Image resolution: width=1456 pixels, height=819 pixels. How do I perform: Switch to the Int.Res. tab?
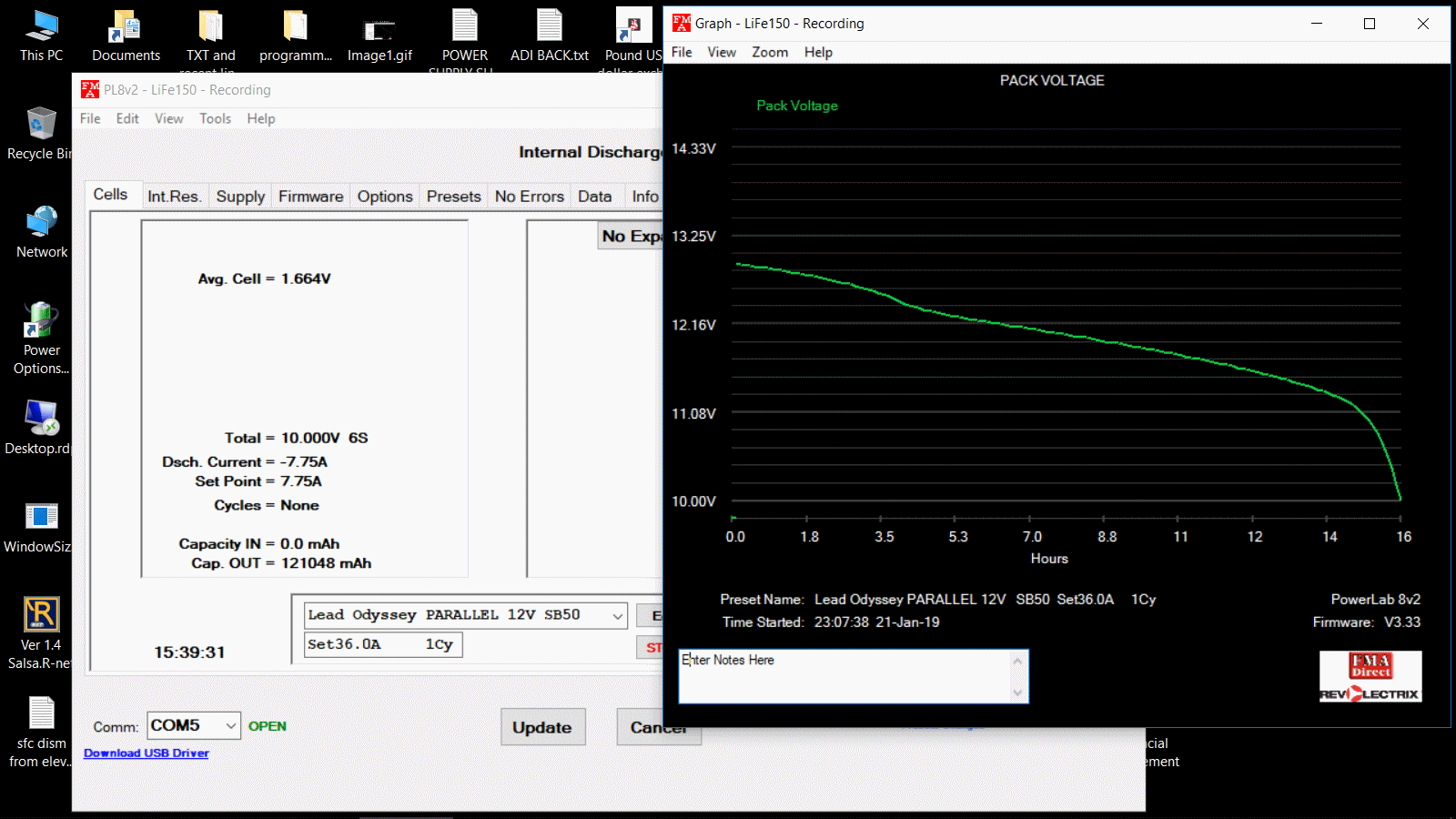(174, 197)
